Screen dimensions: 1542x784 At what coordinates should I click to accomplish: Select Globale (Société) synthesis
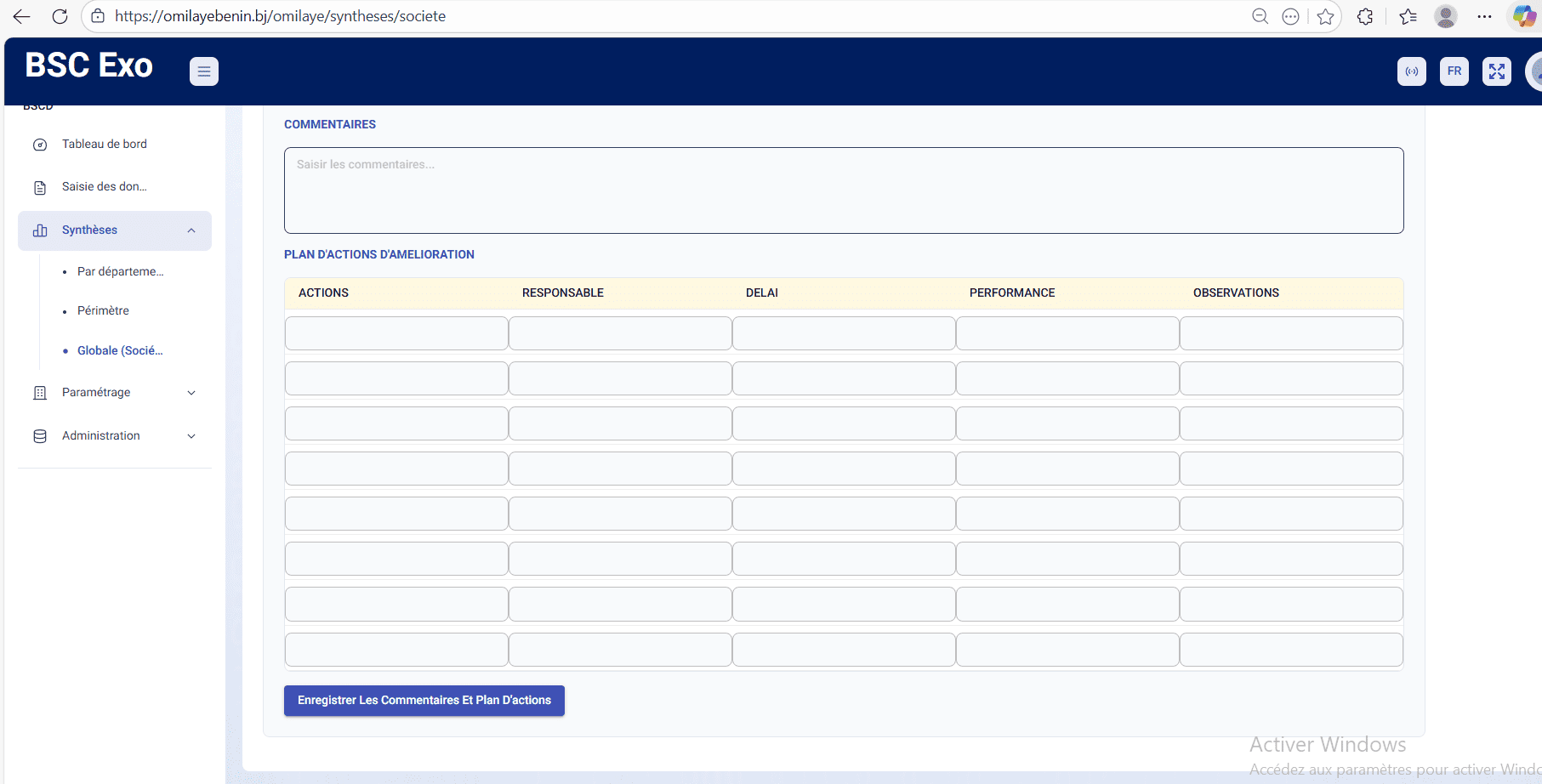click(x=120, y=350)
